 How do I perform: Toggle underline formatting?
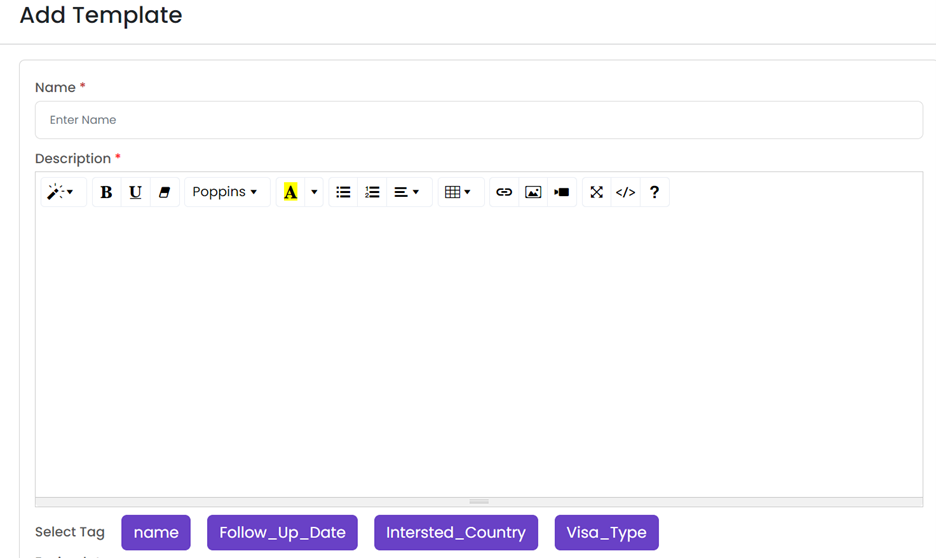[x=136, y=192]
